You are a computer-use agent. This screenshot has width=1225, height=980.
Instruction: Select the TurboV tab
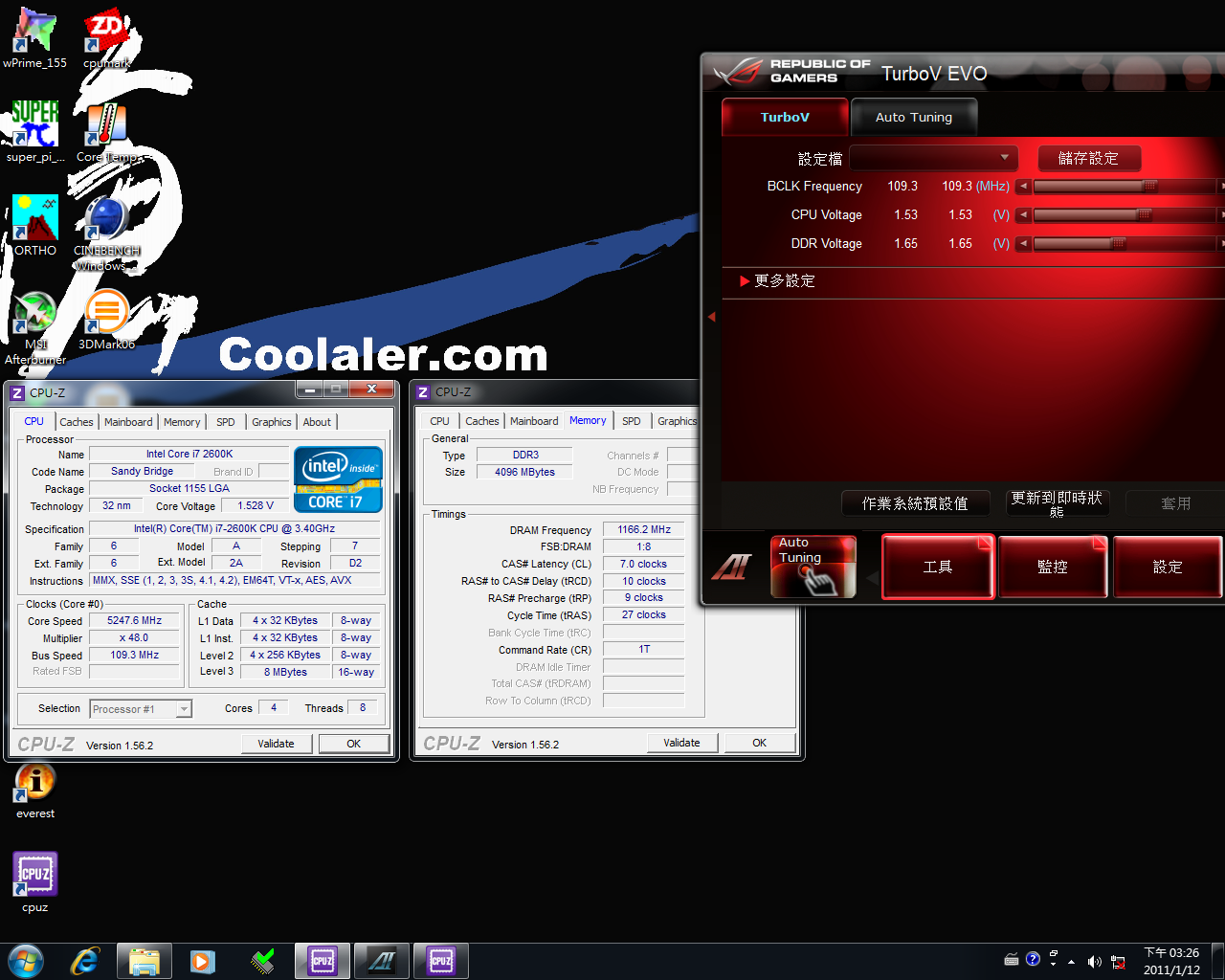[x=785, y=117]
